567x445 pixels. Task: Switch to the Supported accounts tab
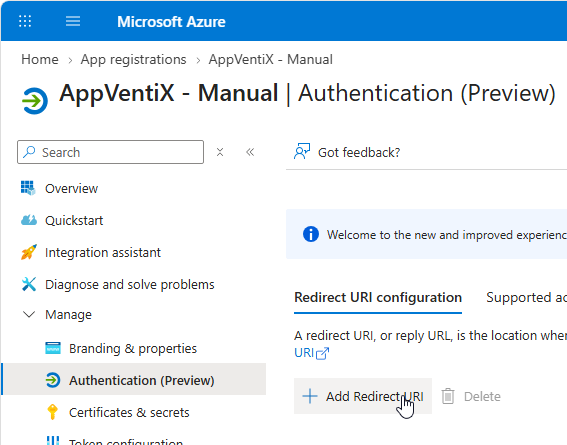point(526,298)
